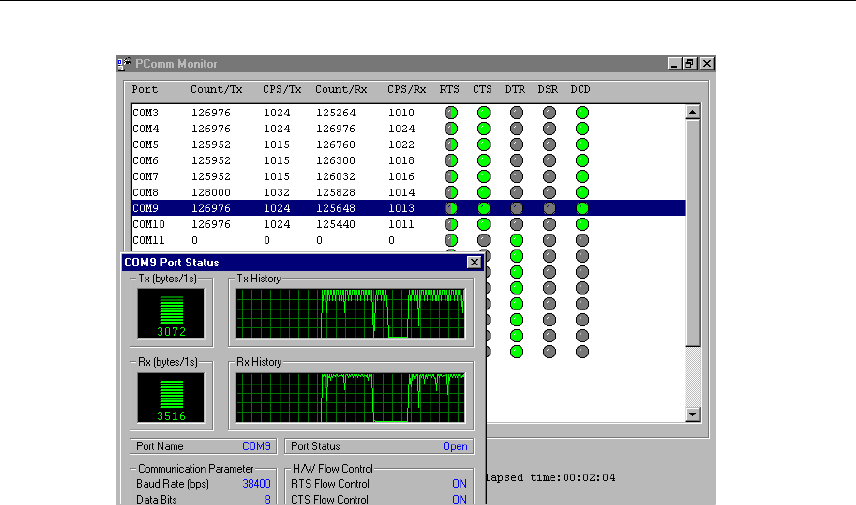Click the CTS indicator for COM10
This screenshot has width=856, height=505.
(x=483, y=224)
